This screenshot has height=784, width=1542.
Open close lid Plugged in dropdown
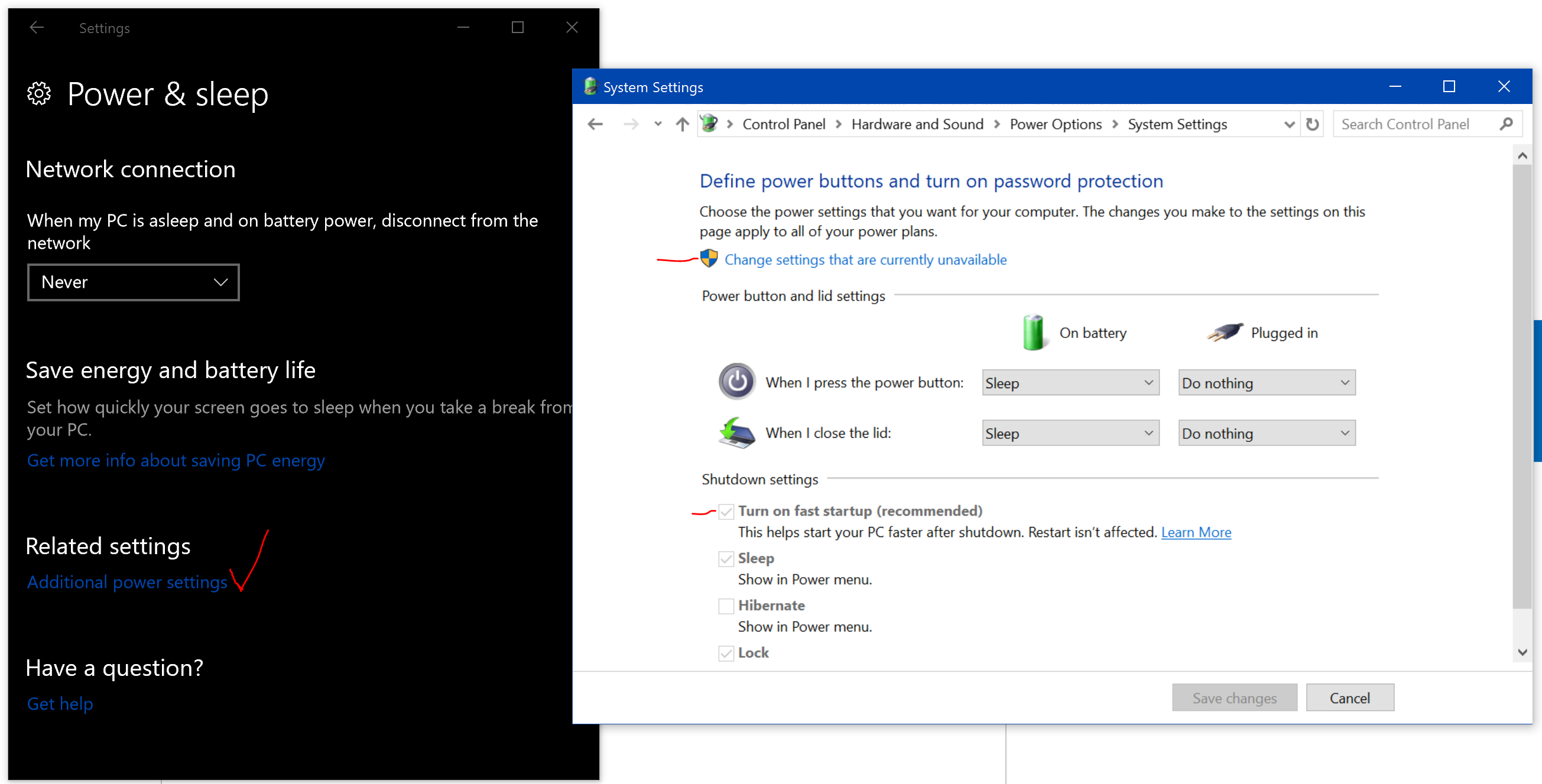point(1267,432)
